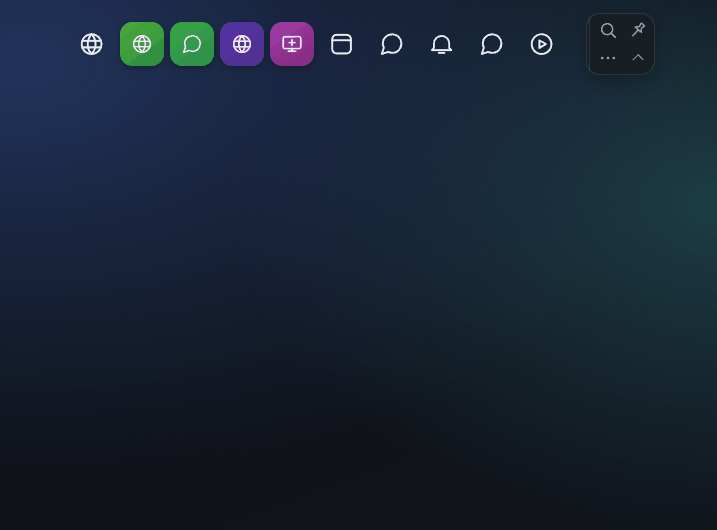Start playback with the circled play icon
The image size is (717, 530).
[541, 44]
